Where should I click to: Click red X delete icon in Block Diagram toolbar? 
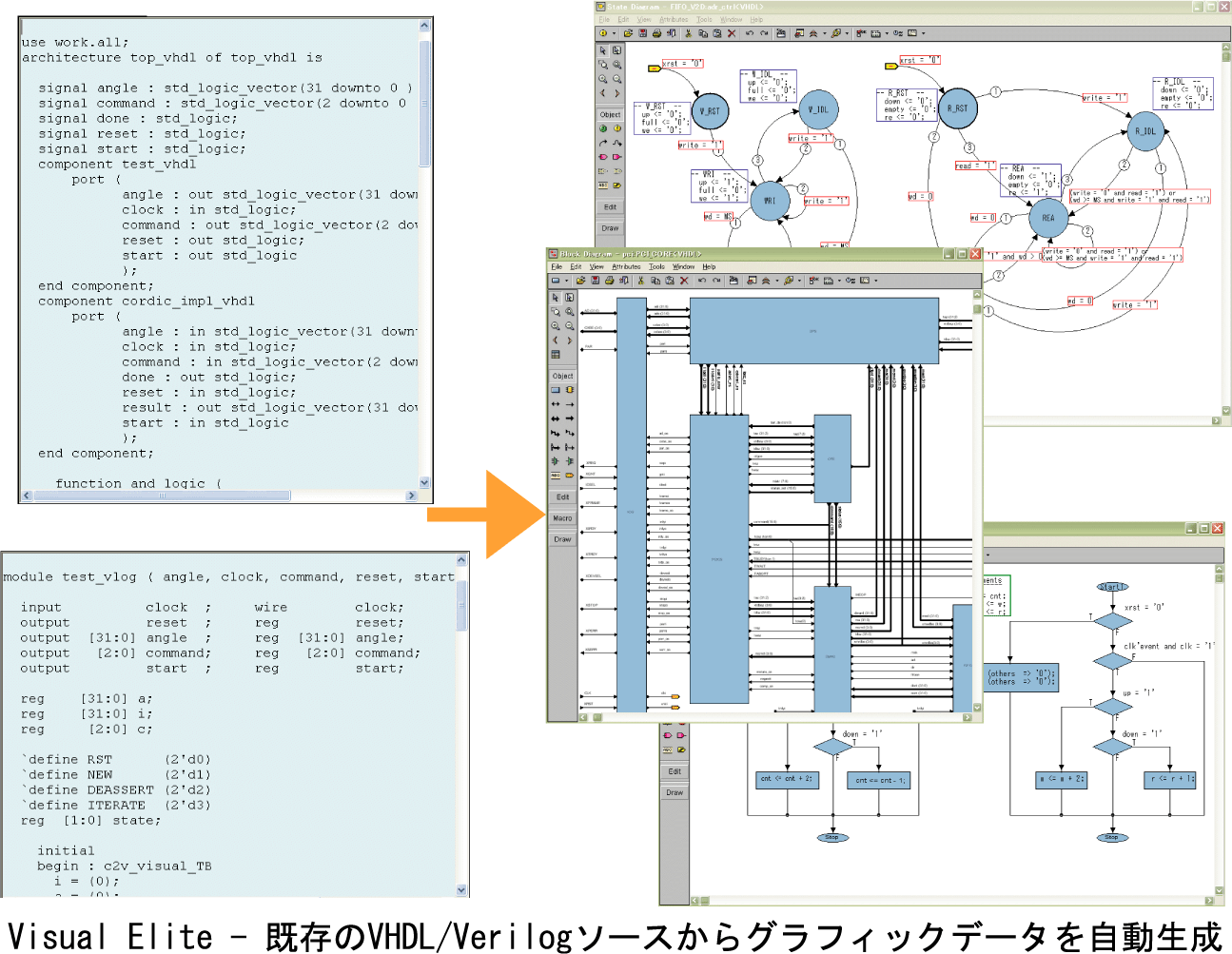click(x=684, y=281)
